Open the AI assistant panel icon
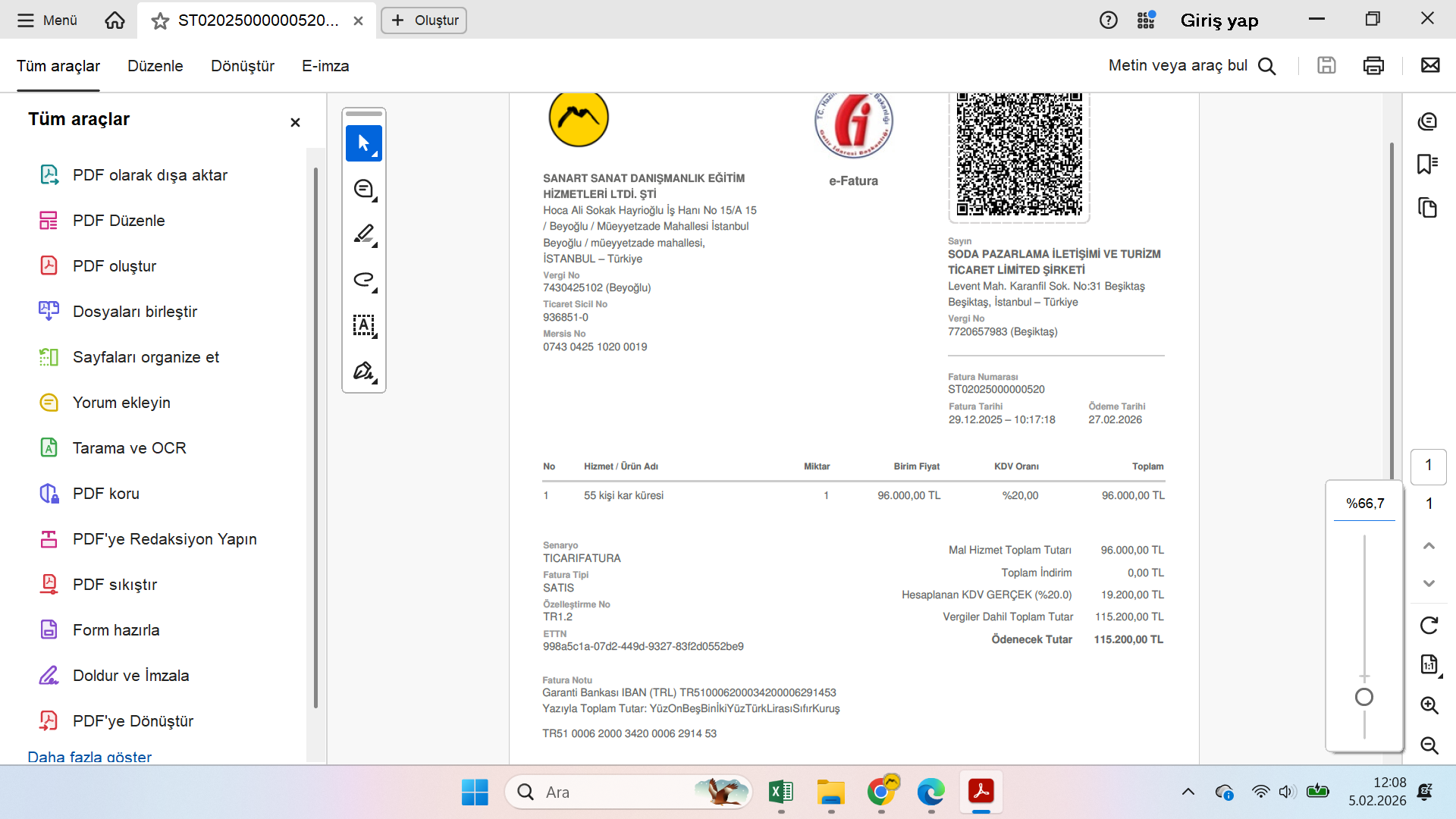1456x819 pixels. tap(1428, 121)
